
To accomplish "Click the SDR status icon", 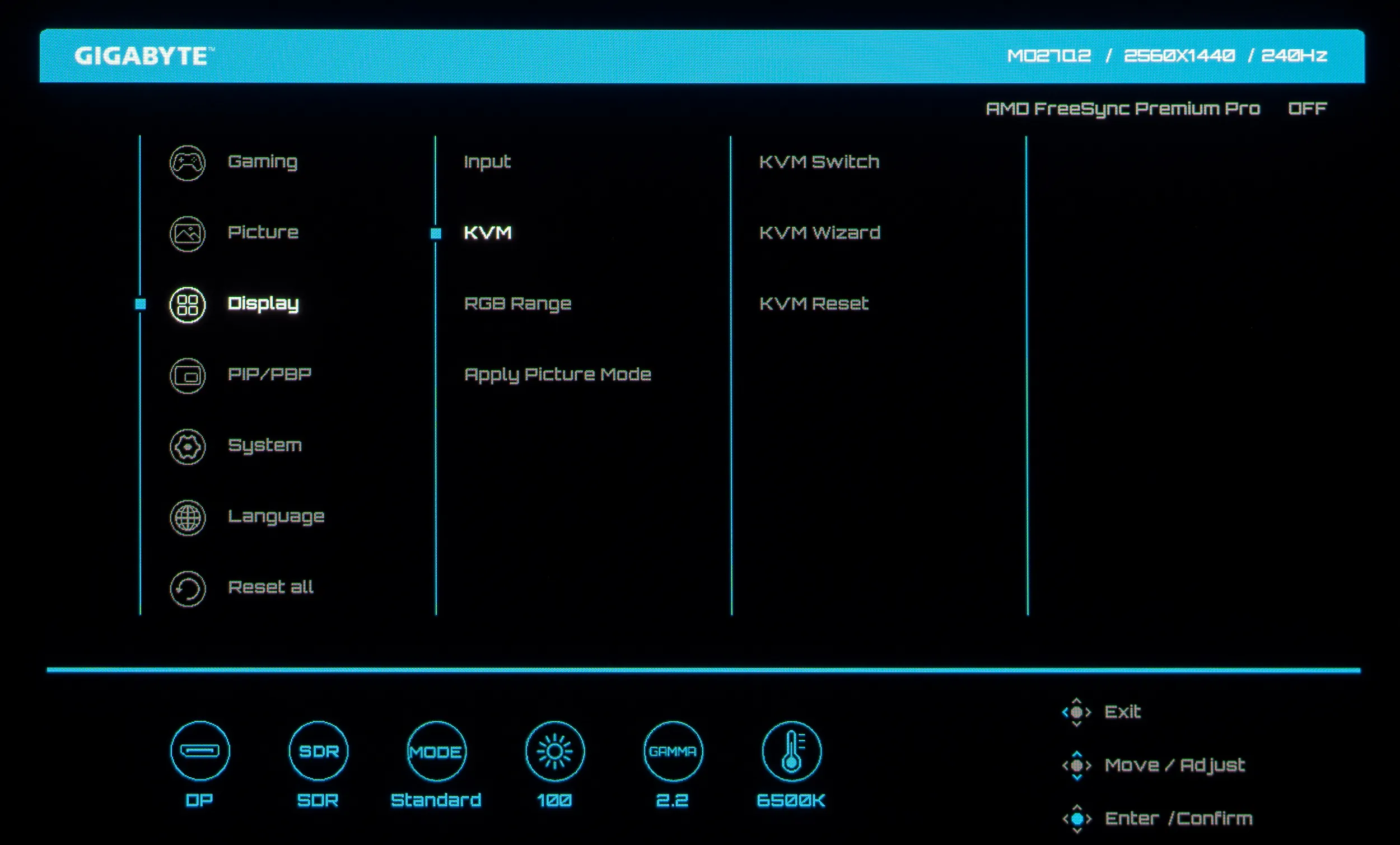I will point(318,751).
